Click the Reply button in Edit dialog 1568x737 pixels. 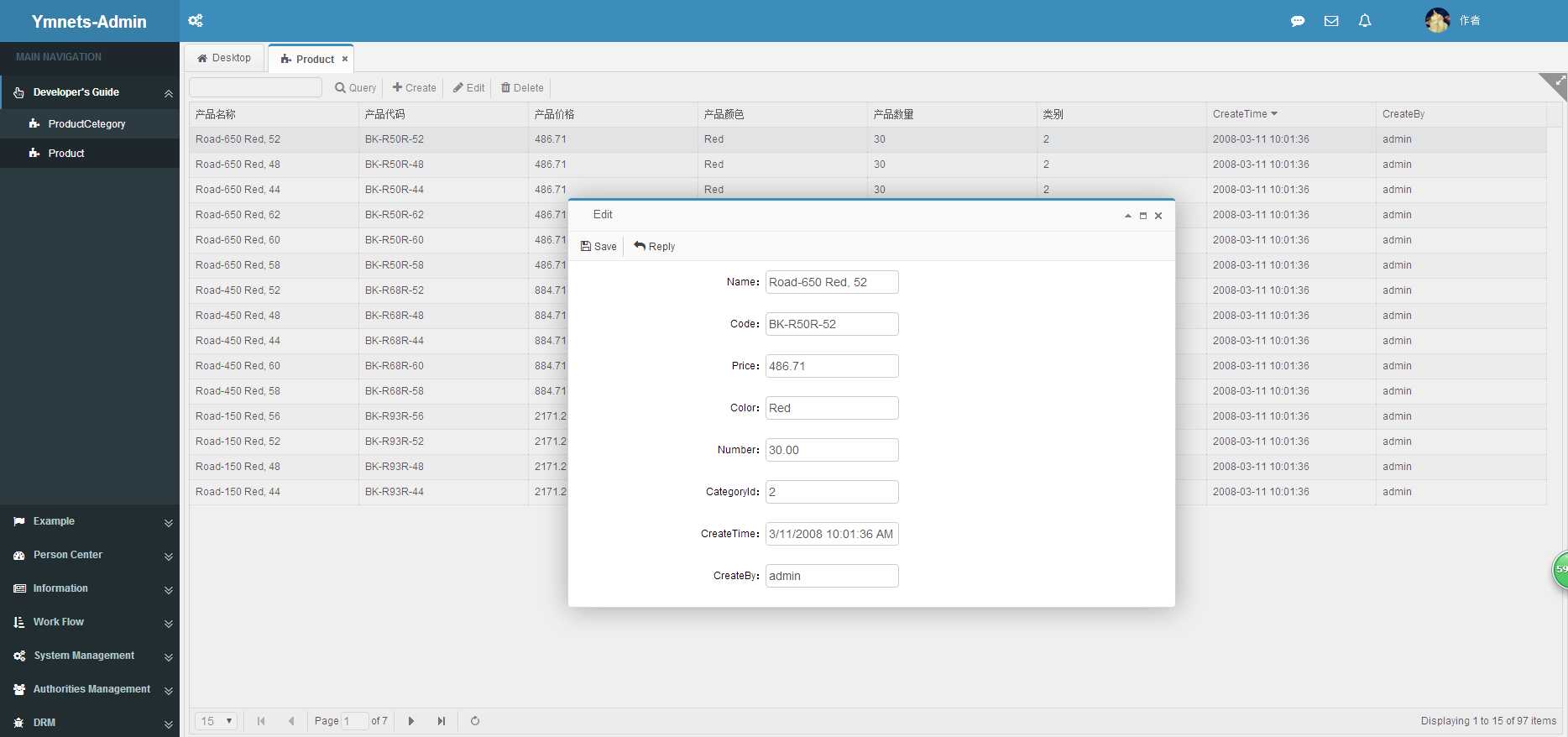click(655, 246)
